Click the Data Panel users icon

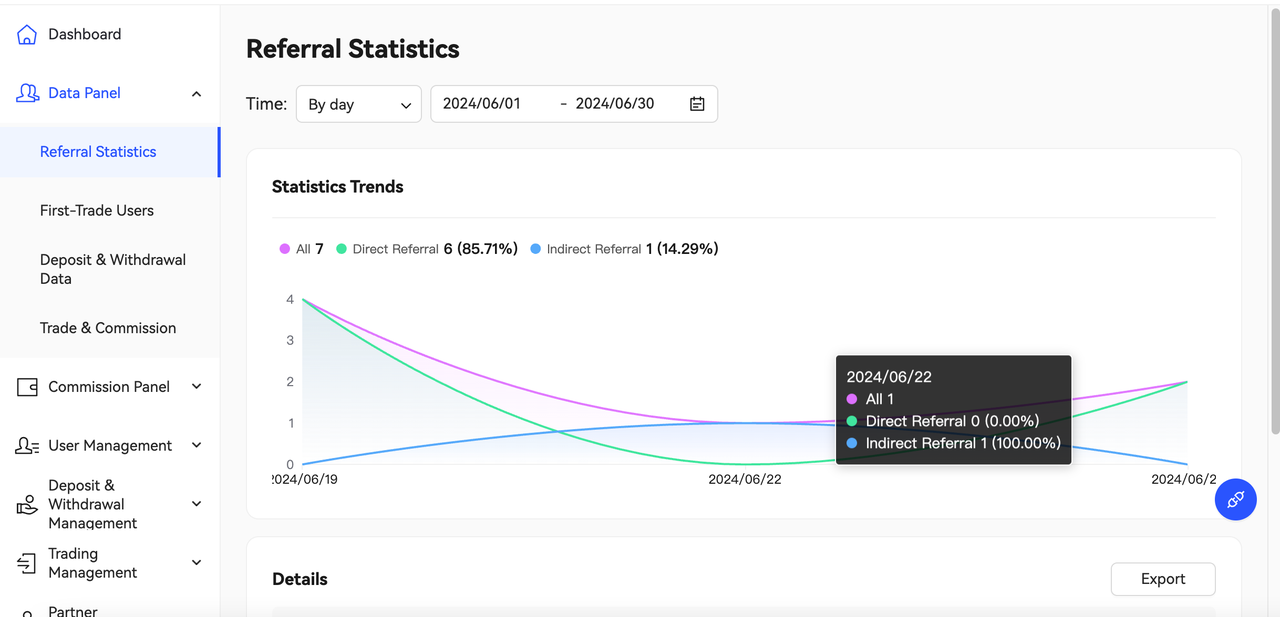(27, 93)
